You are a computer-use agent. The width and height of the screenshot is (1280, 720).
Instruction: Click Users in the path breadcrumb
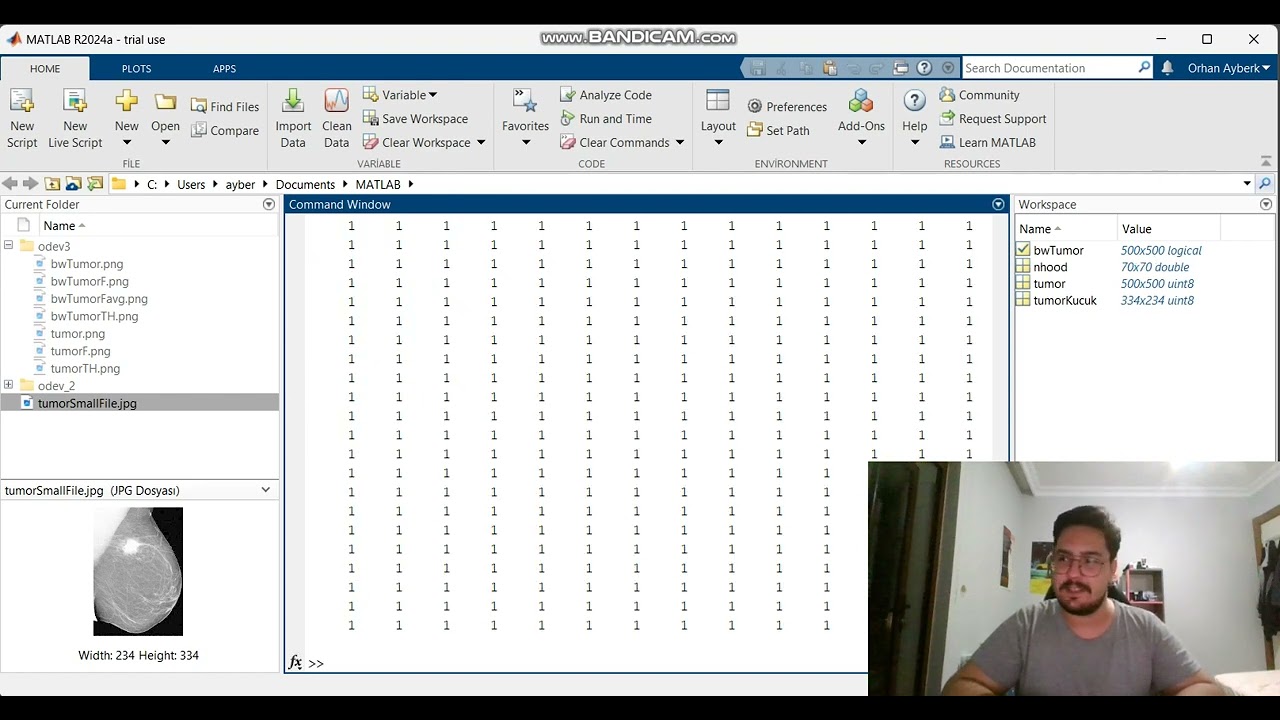(x=191, y=184)
